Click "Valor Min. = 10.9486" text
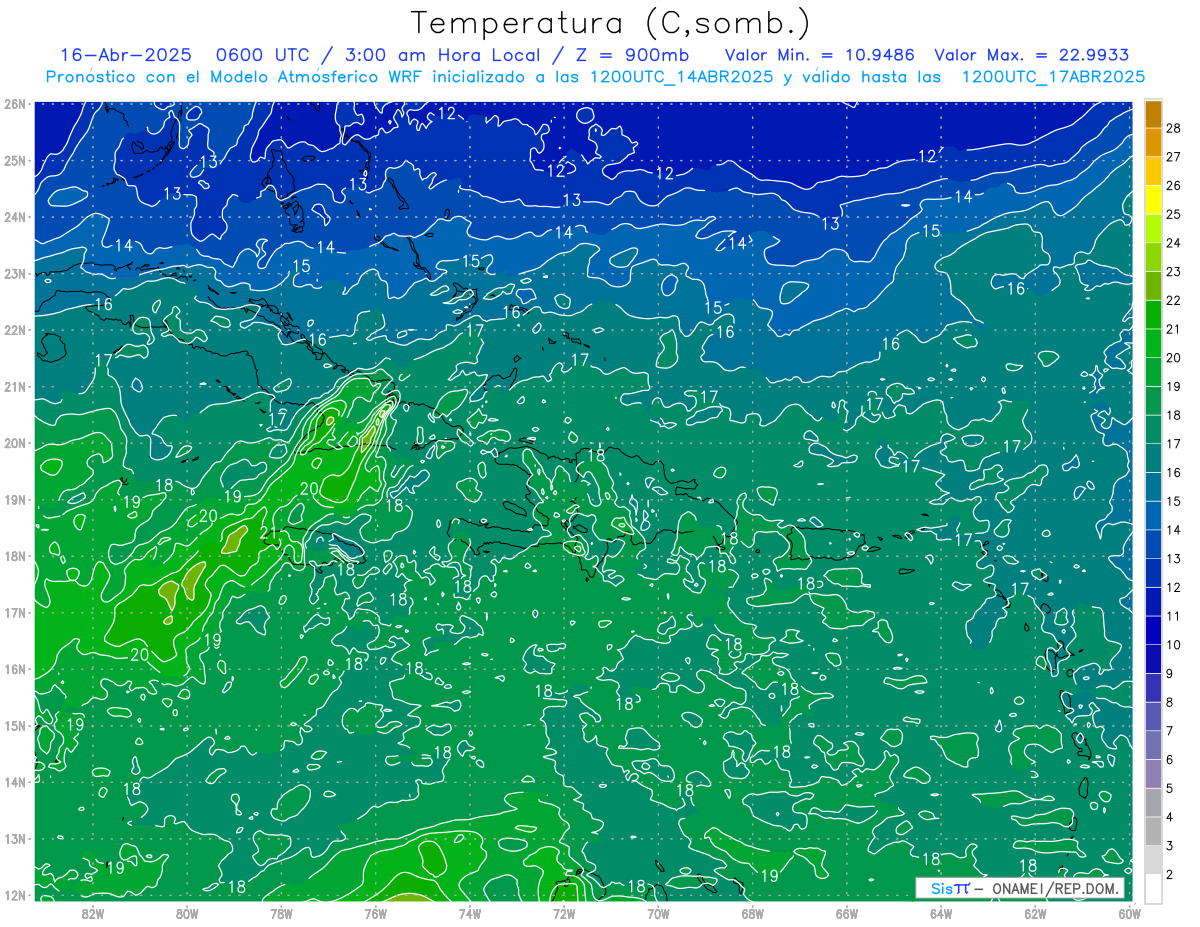The image size is (1200, 927). click(819, 55)
